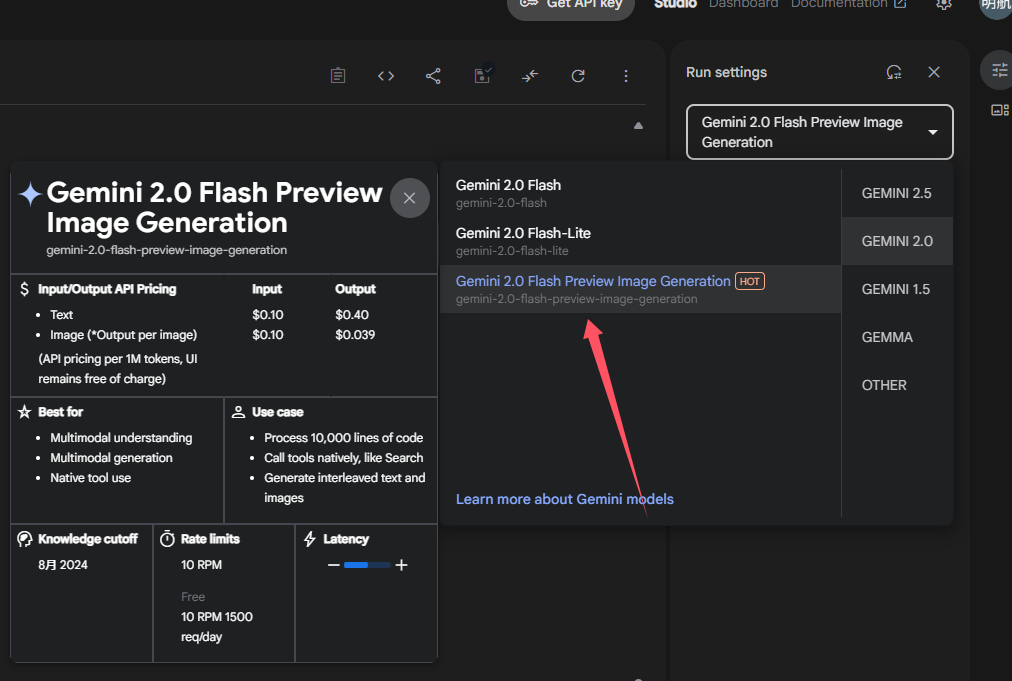The width and height of the screenshot is (1012, 681).
Task: Click the Best for star icon
Action: tap(25, 412)
